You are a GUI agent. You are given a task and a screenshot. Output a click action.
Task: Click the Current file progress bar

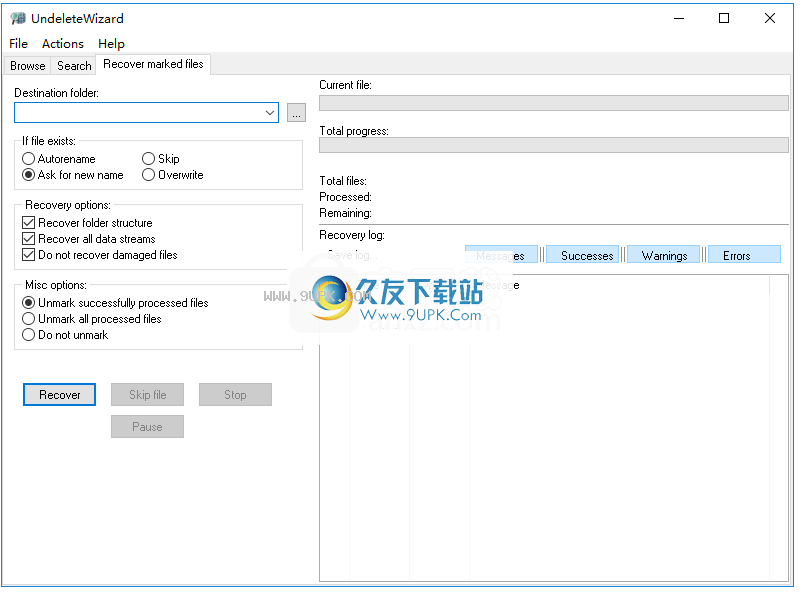click(554, 103)
